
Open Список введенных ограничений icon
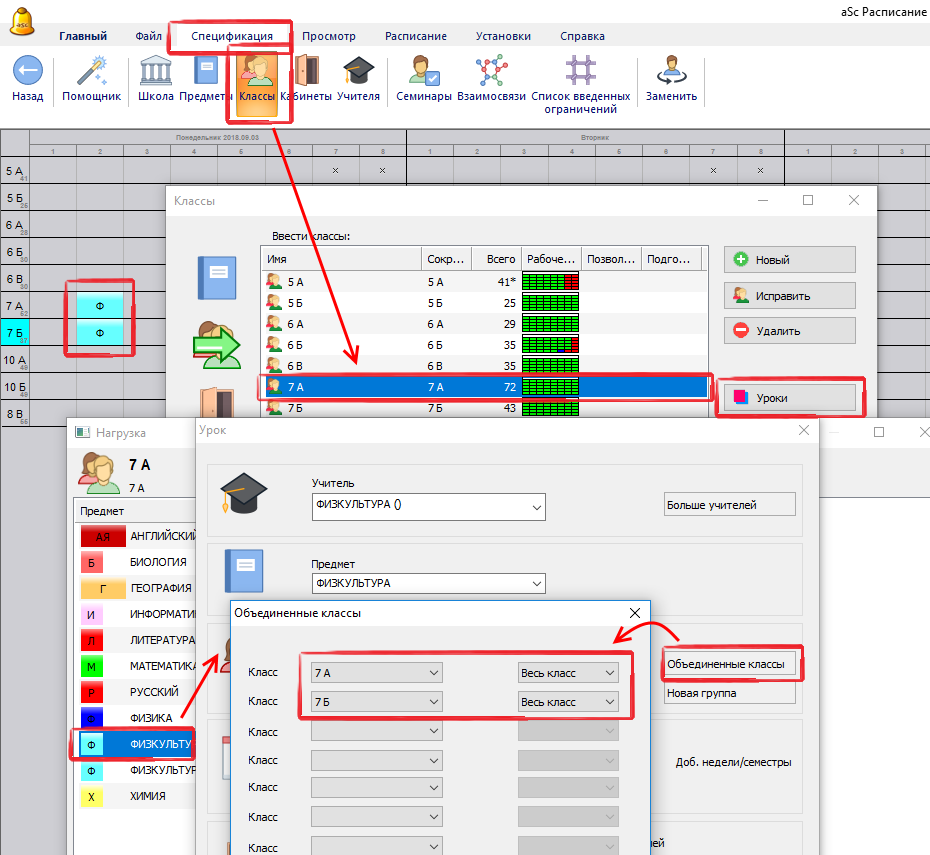pyautogui.click(x=580, y=72)
